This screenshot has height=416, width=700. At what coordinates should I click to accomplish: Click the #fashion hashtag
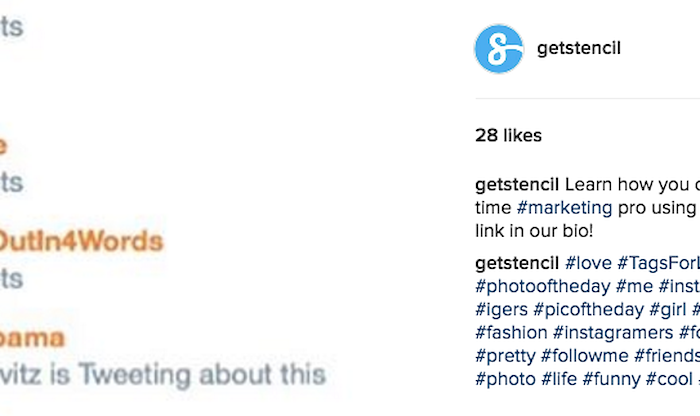click(x=511, y=333)
